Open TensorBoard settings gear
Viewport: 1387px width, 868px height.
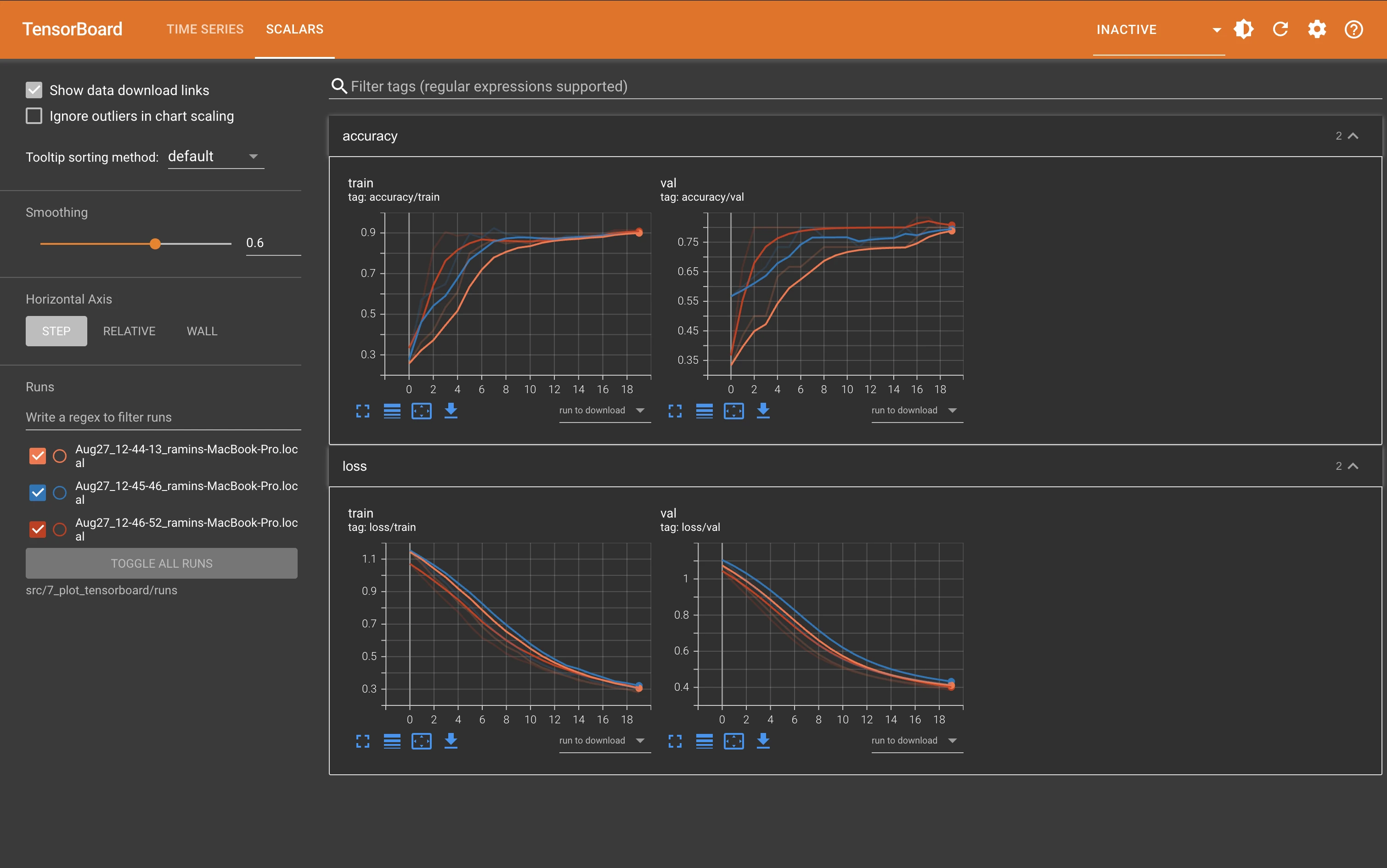click(1317, 28)
